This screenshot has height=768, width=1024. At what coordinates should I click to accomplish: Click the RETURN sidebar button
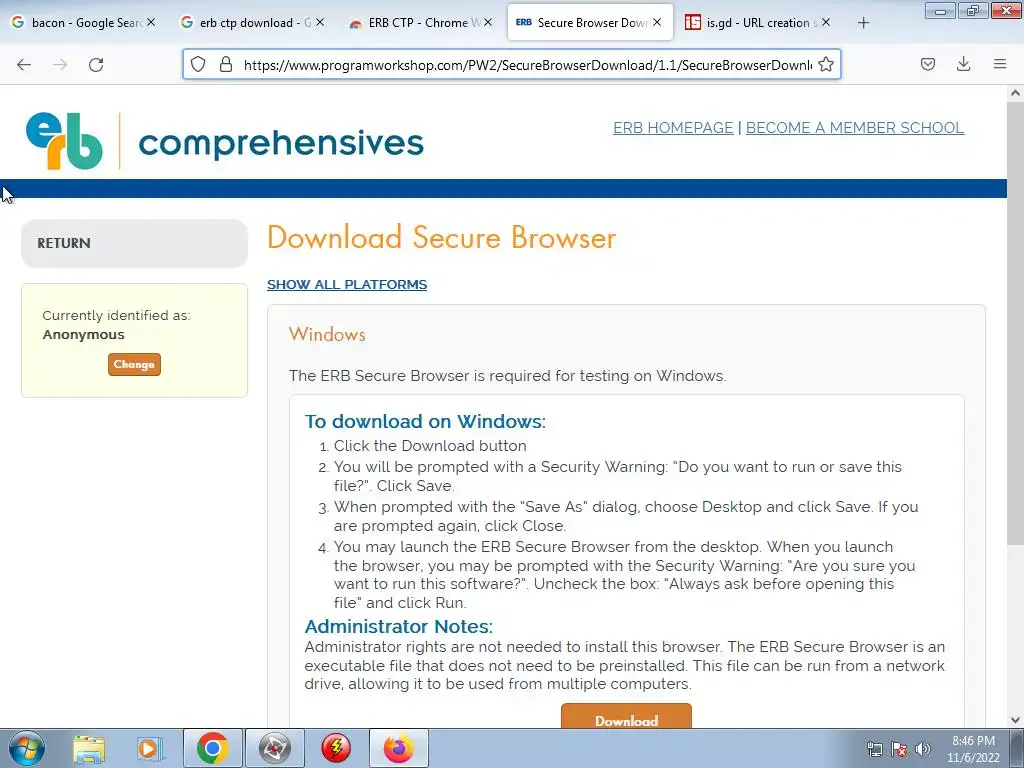pos(135,243)
